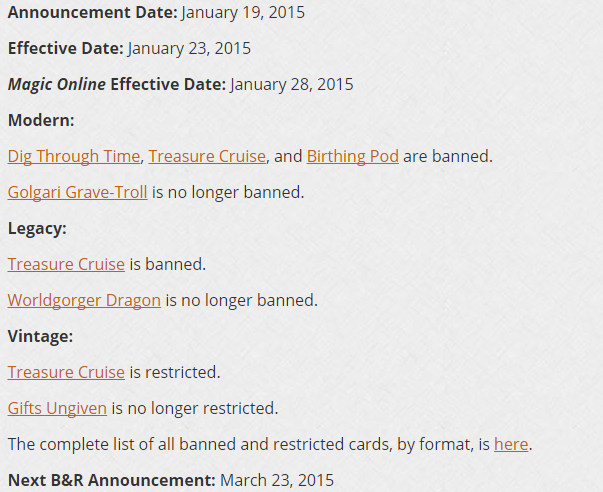The height and width of the screenshot is (492, 603).
Task: Click Treasure Cruise link under Vintage
Action: pos(66,372)
